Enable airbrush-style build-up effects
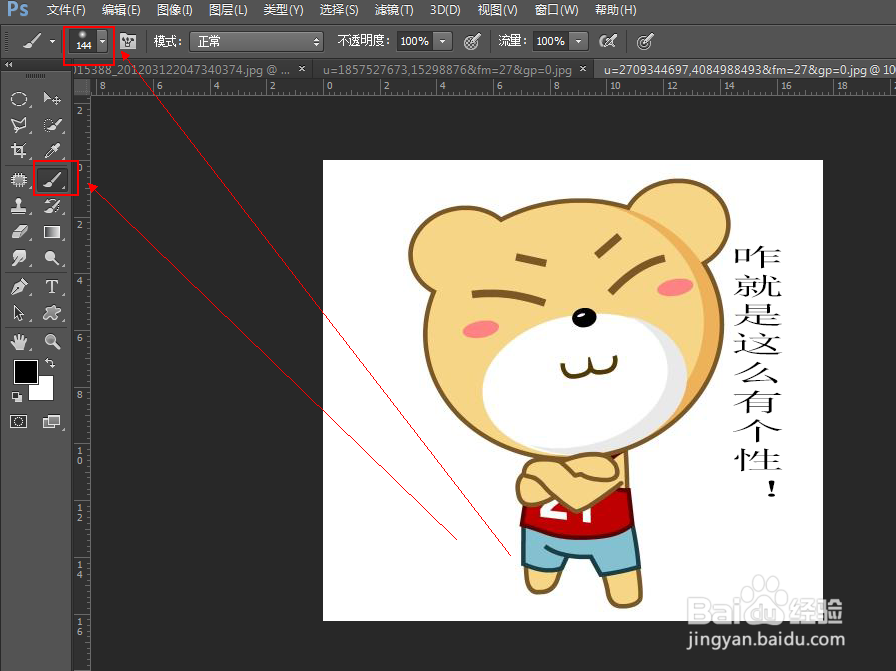The height and width of the screenshot is (671, 896). click(x=607, y=41)
